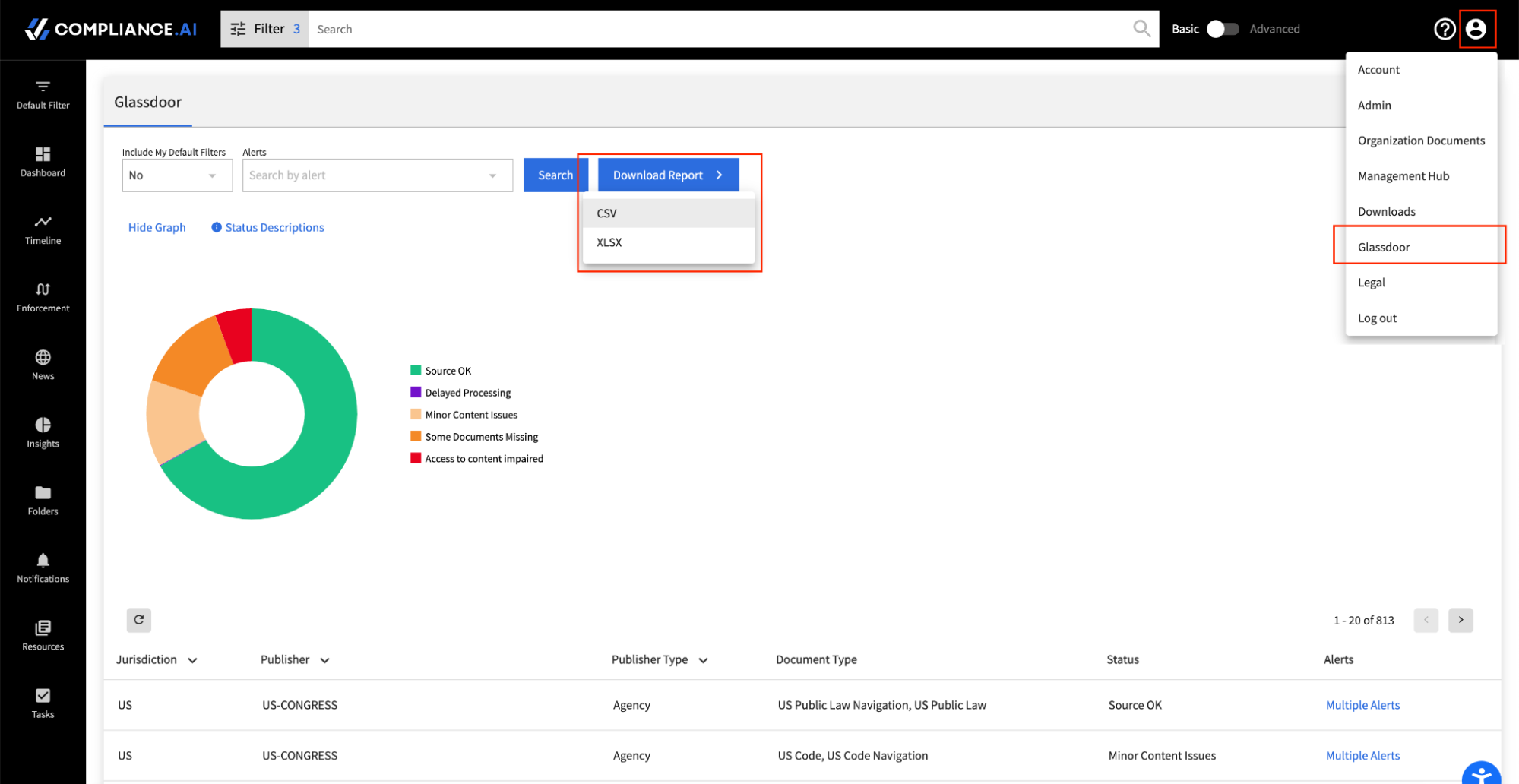Open the Jurisdiction column filter
Screen dimensions: 1519x784
[x=192, y=659]
